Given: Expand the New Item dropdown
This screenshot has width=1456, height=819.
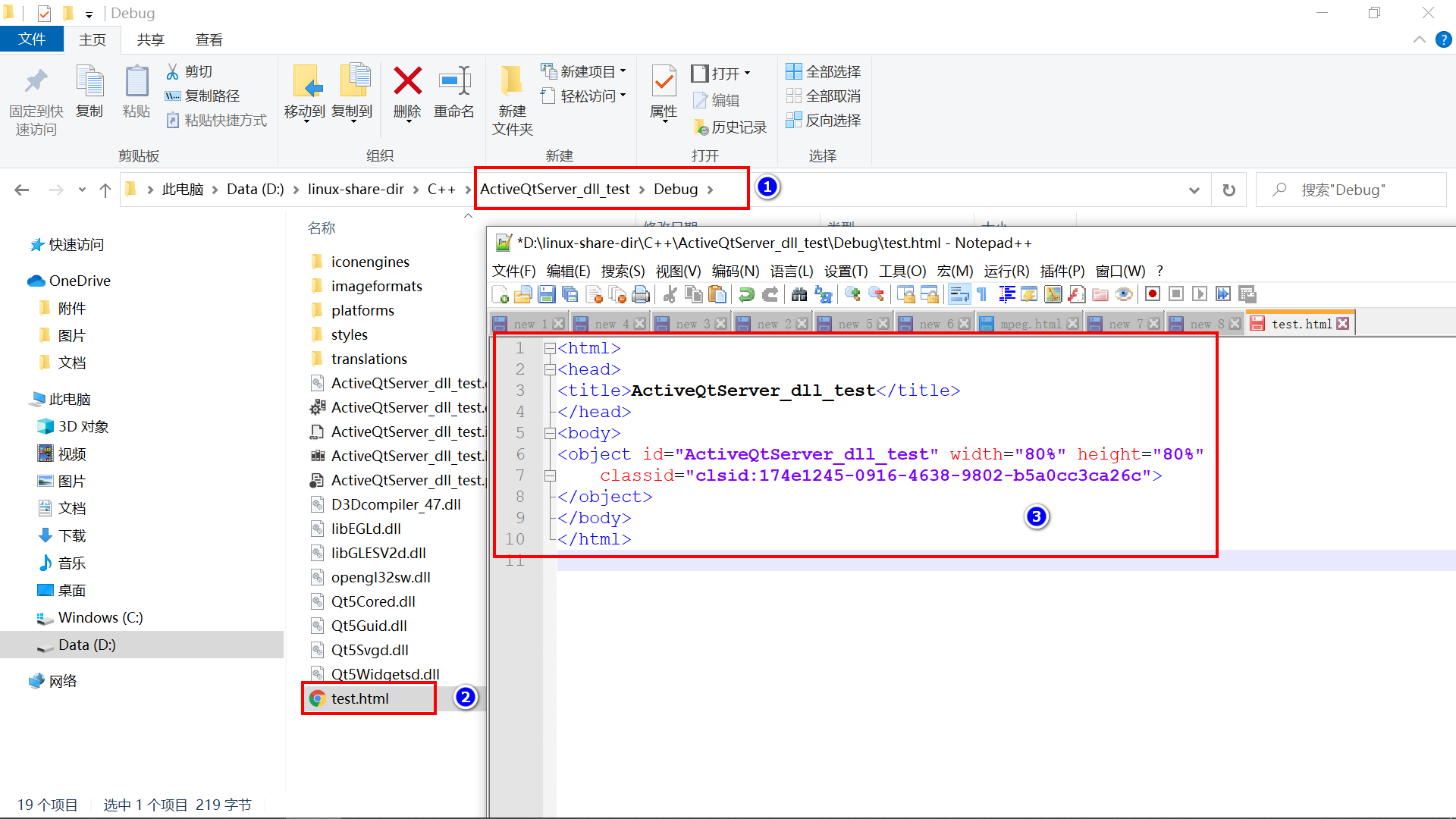Looking at the screenshot, I should (623, 71).
